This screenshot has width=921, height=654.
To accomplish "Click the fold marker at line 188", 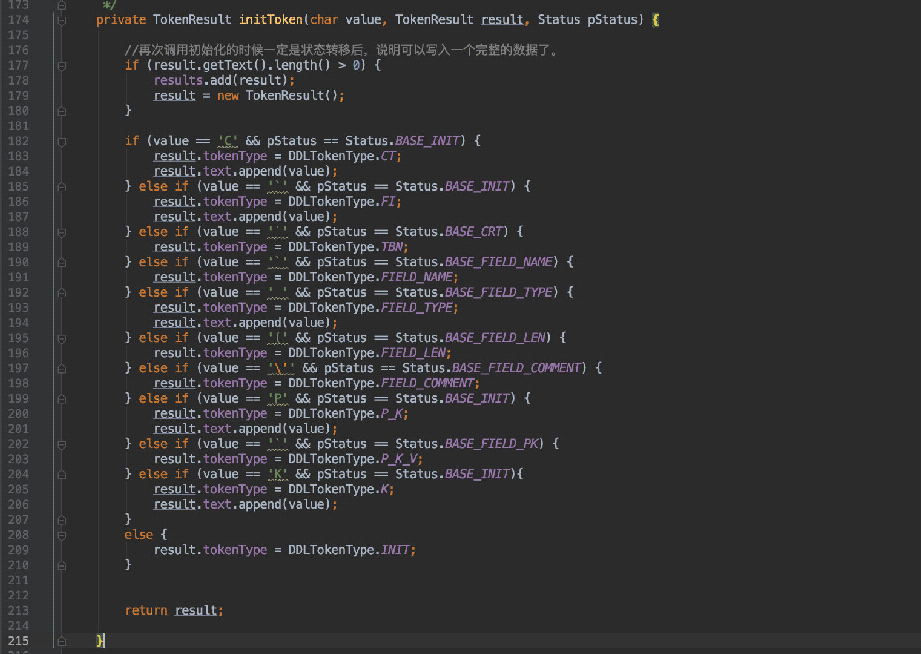I will coord(62,232).
